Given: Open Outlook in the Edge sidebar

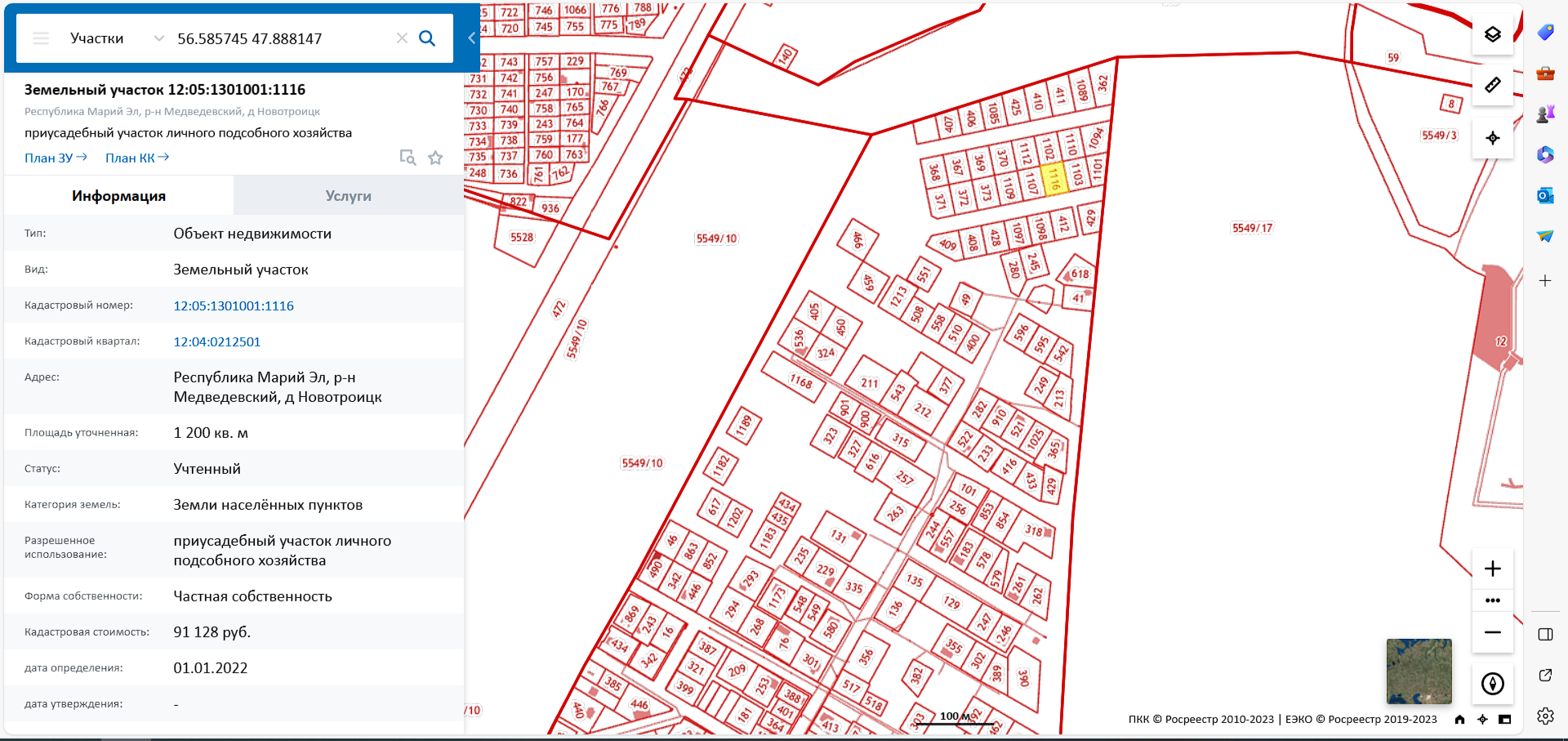Looking at the screenshot, I should point(1545,195).
